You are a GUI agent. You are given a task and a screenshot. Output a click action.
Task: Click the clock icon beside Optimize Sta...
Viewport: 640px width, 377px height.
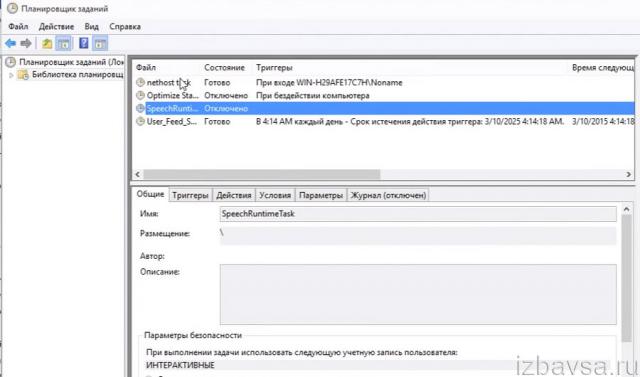click(x=140, y=95)
